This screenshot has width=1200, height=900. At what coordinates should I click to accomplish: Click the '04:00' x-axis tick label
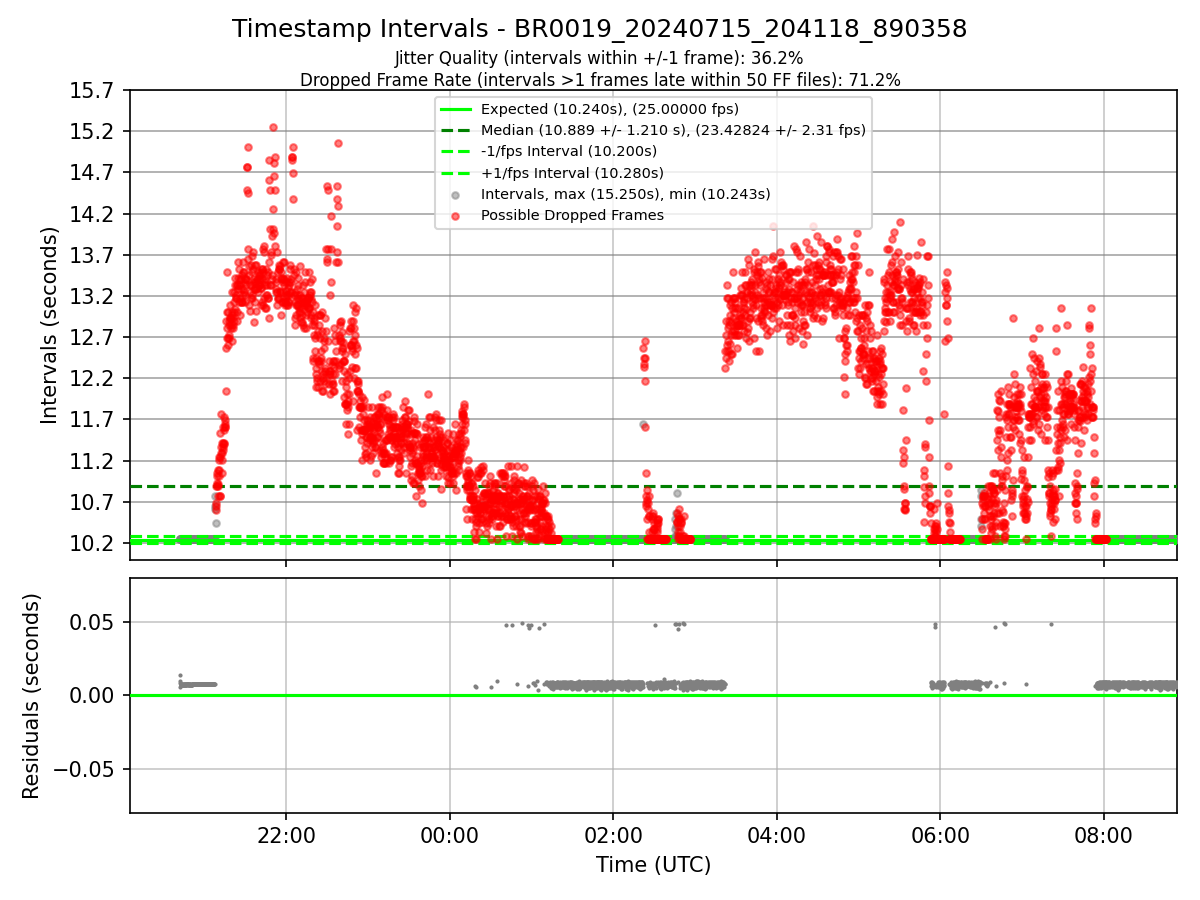(776, 835)
